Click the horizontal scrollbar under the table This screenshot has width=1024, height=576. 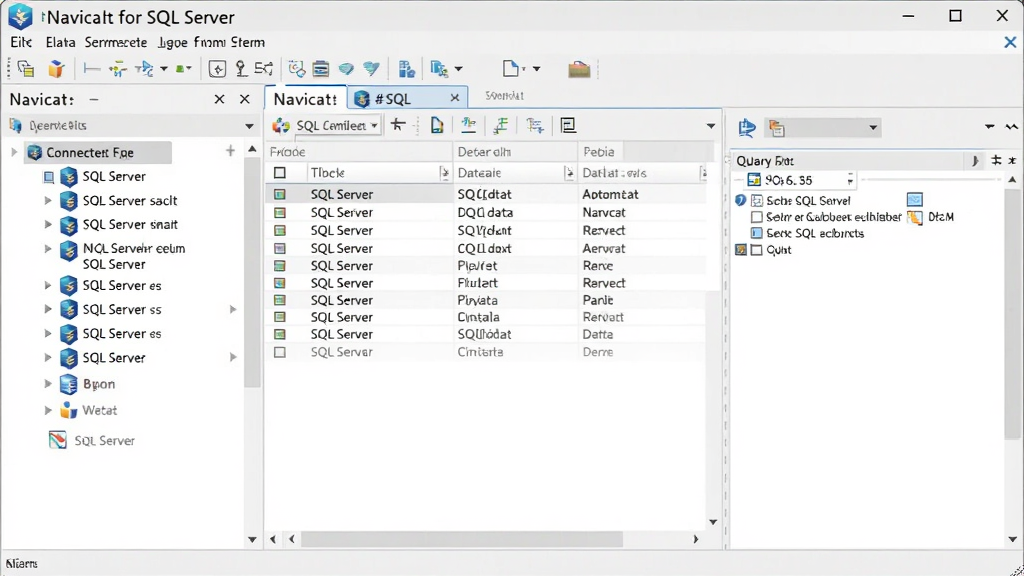(x=461, y=539)
